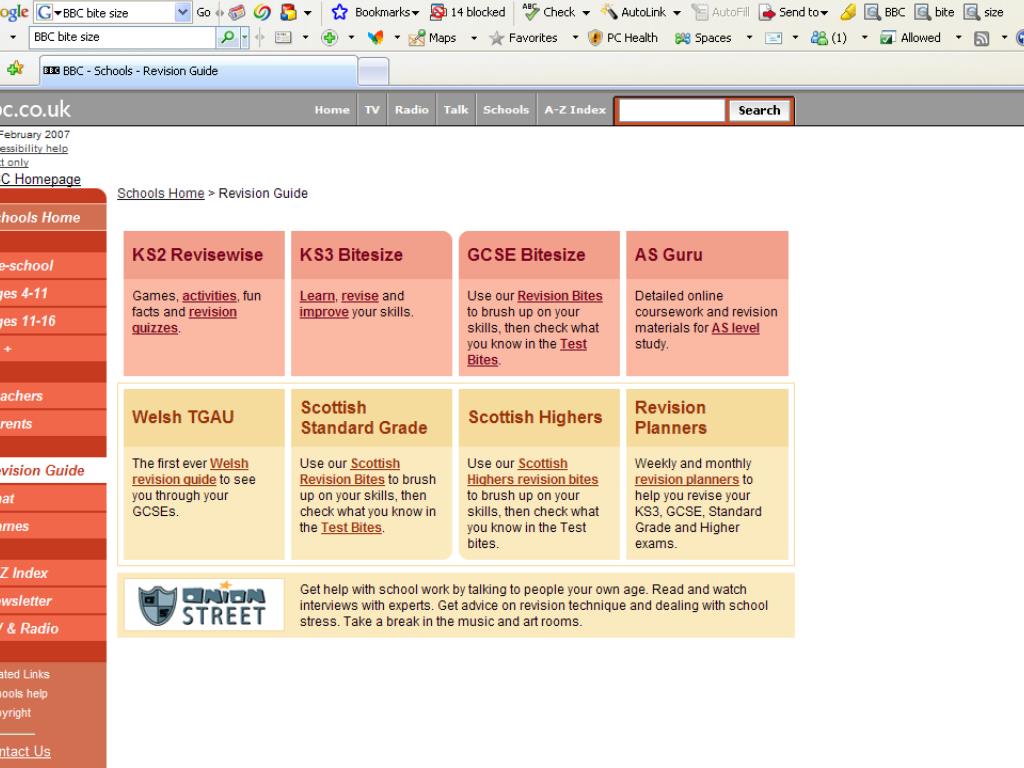Click the form fill card icon in MSN toolbar
This screenshot has width=1024, height=768.
tap(283, 38)
